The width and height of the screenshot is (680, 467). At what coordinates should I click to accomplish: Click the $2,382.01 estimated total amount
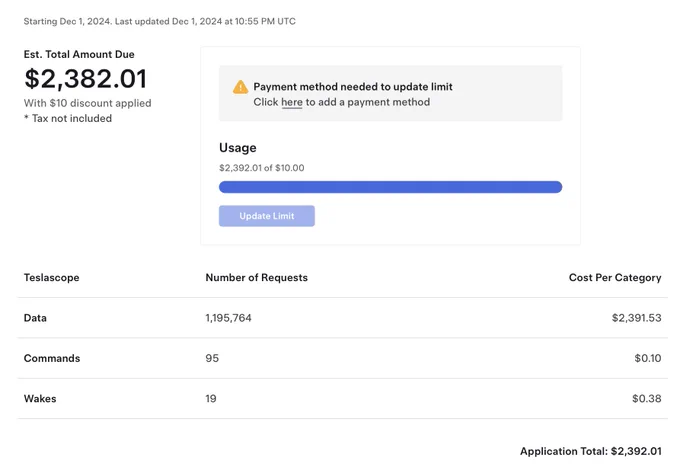[86, 79]
